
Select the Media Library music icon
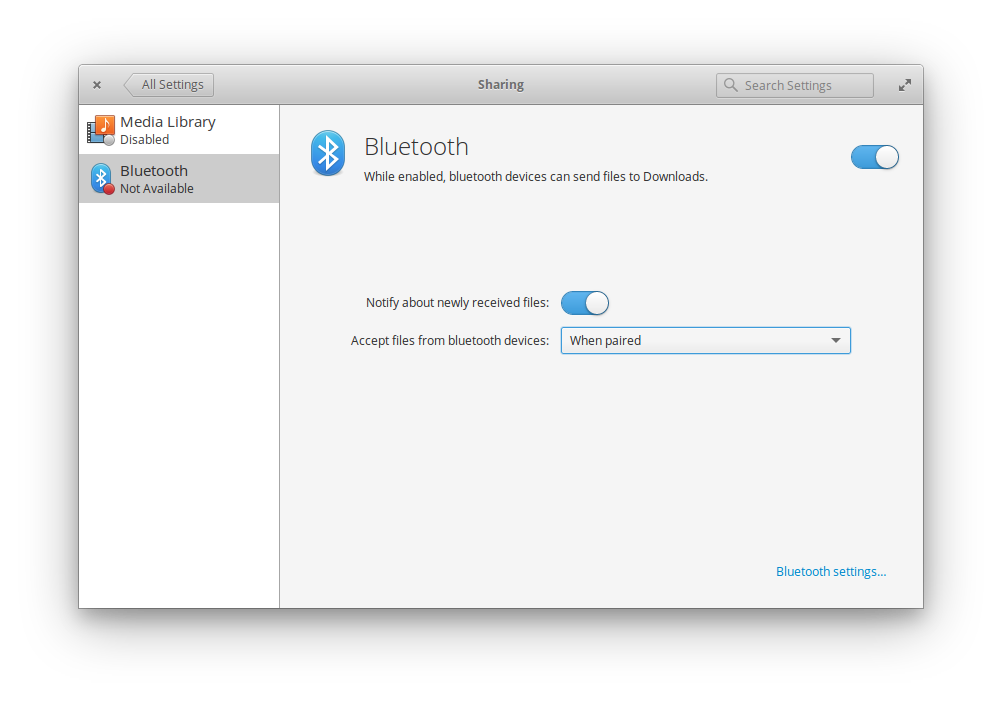(x=101, y=130)
